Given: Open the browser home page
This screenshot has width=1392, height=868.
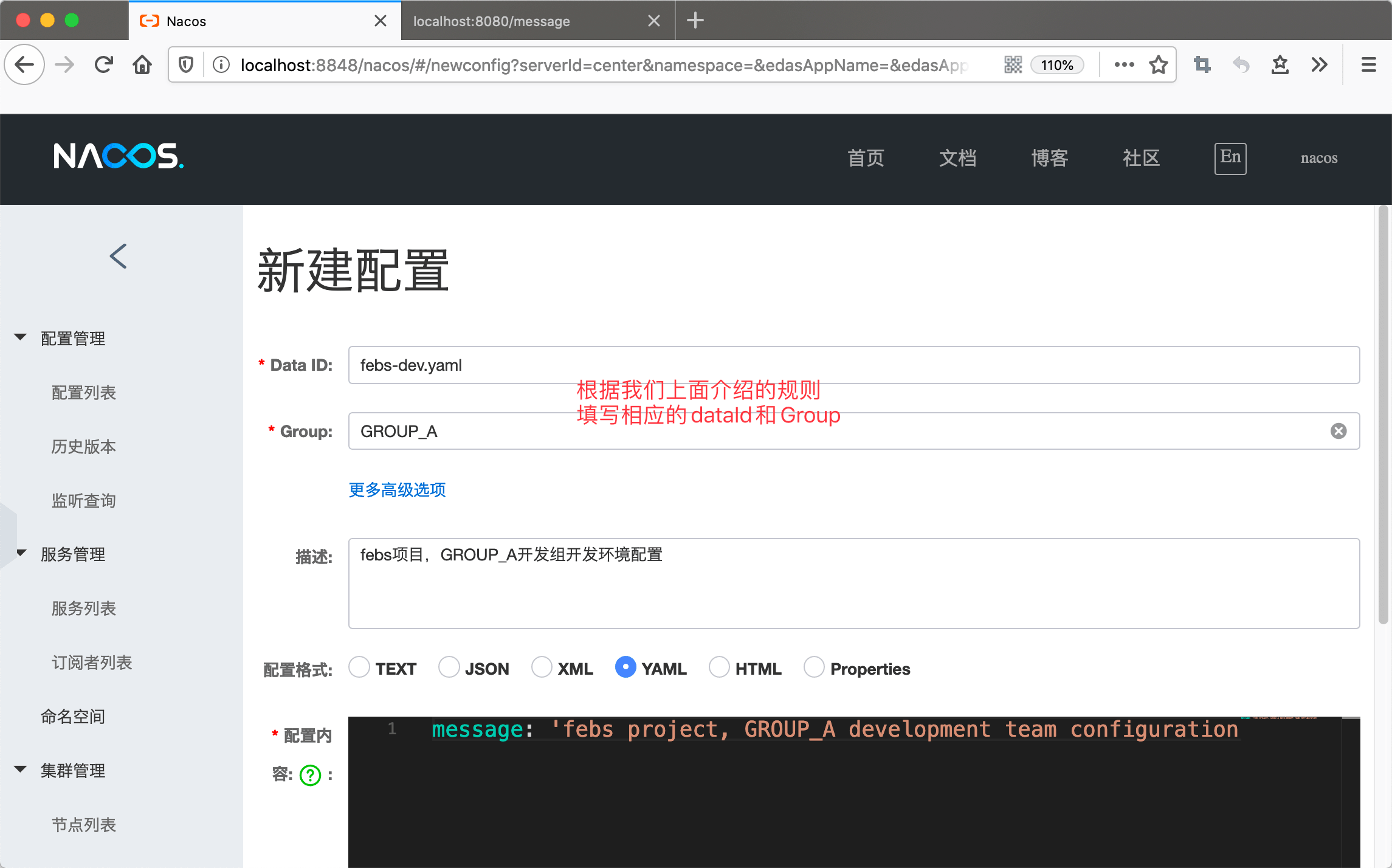Looking at the screenshot, I should [142, 64].
